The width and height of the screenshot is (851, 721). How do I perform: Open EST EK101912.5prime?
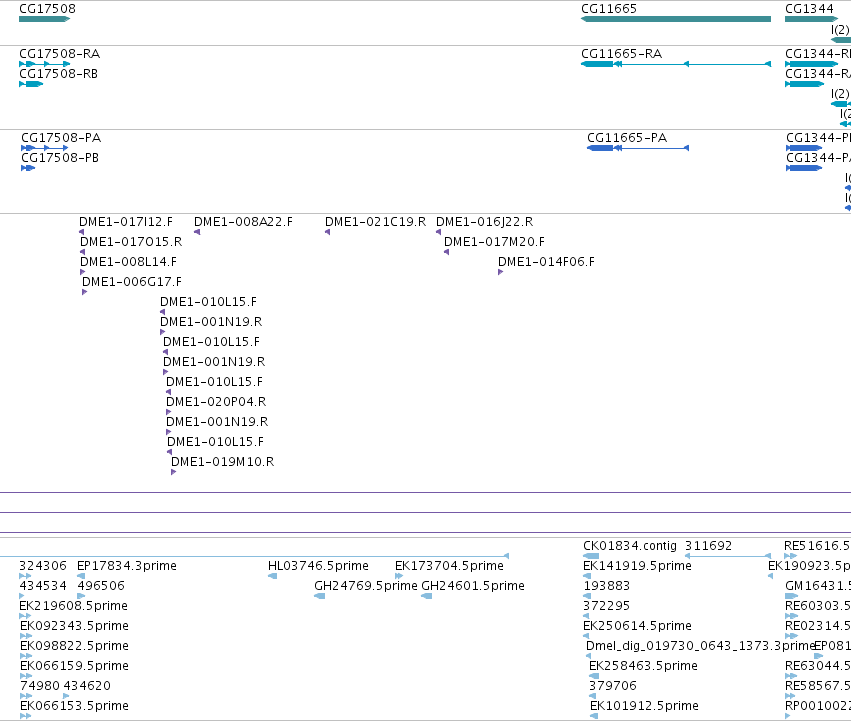click(594, 716)
